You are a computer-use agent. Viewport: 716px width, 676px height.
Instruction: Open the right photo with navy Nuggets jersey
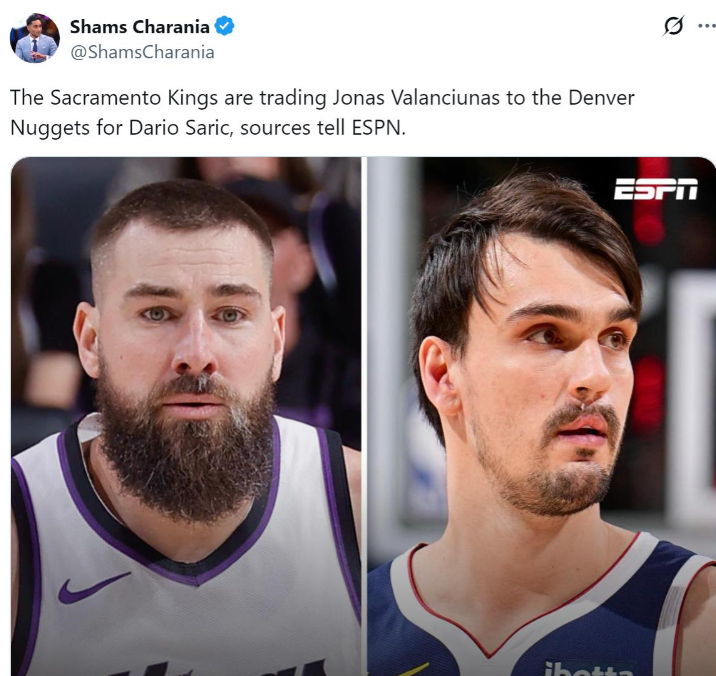[542, 416]
